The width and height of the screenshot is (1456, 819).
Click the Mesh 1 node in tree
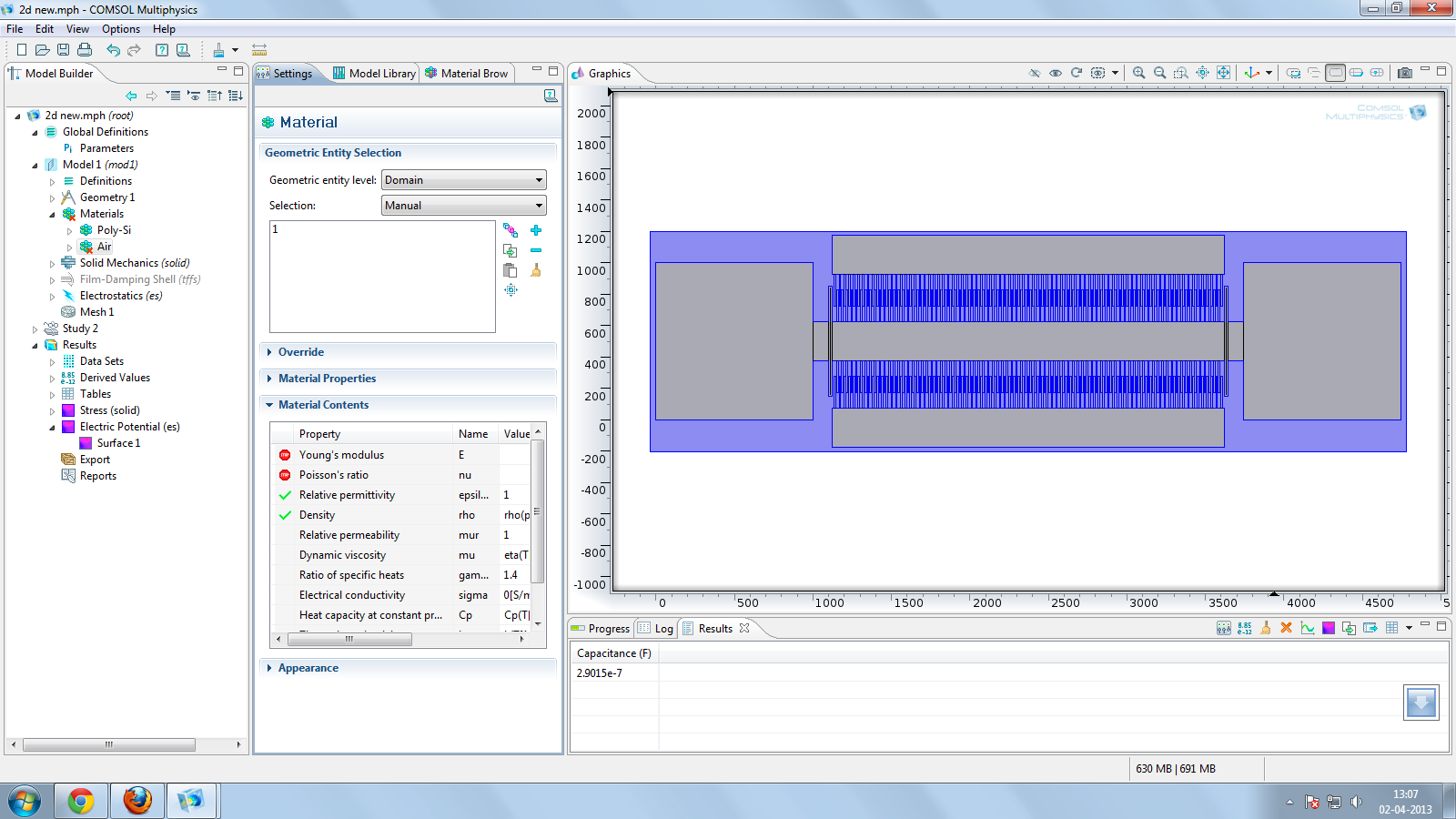[x=96, y=312]
